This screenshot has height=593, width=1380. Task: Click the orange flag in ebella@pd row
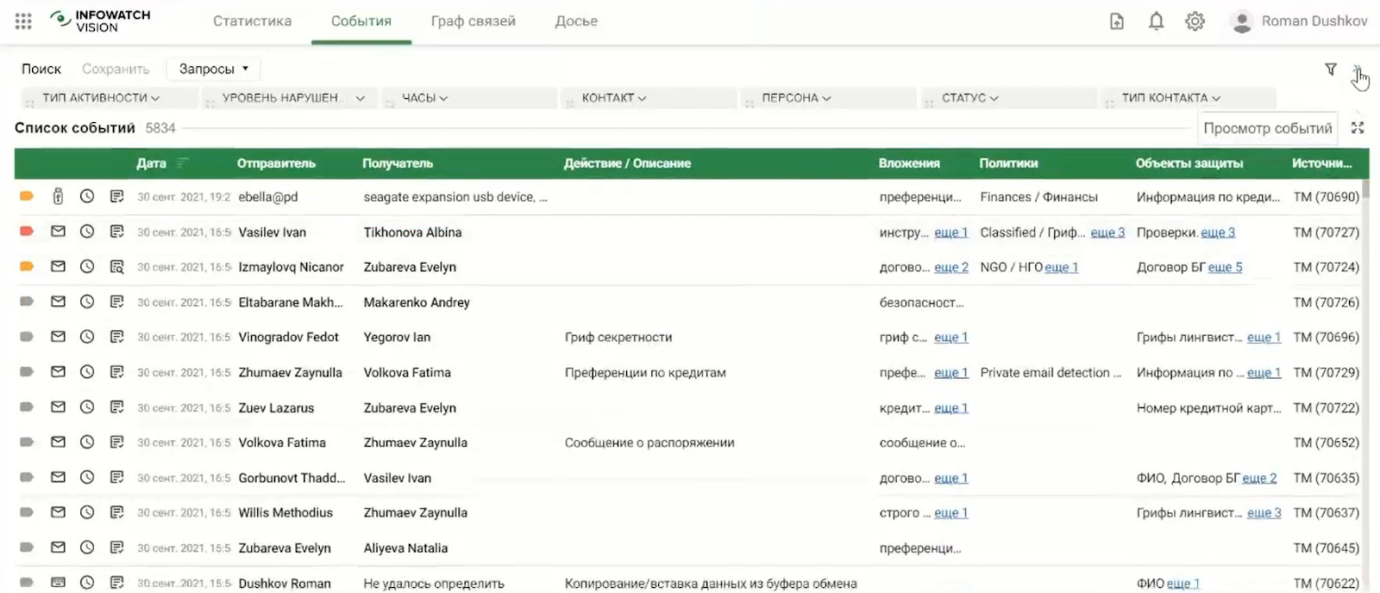pyautogui.click(x=27, y=197)
